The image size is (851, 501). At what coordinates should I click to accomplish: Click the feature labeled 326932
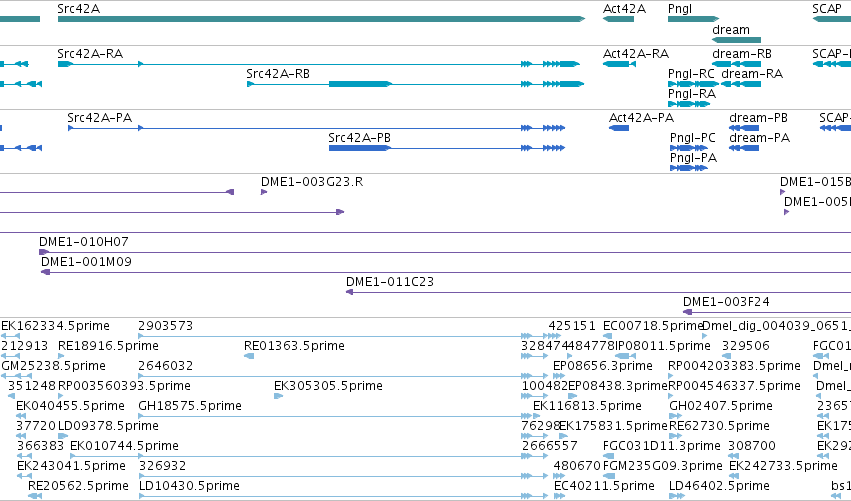click(x=162, y=466)
